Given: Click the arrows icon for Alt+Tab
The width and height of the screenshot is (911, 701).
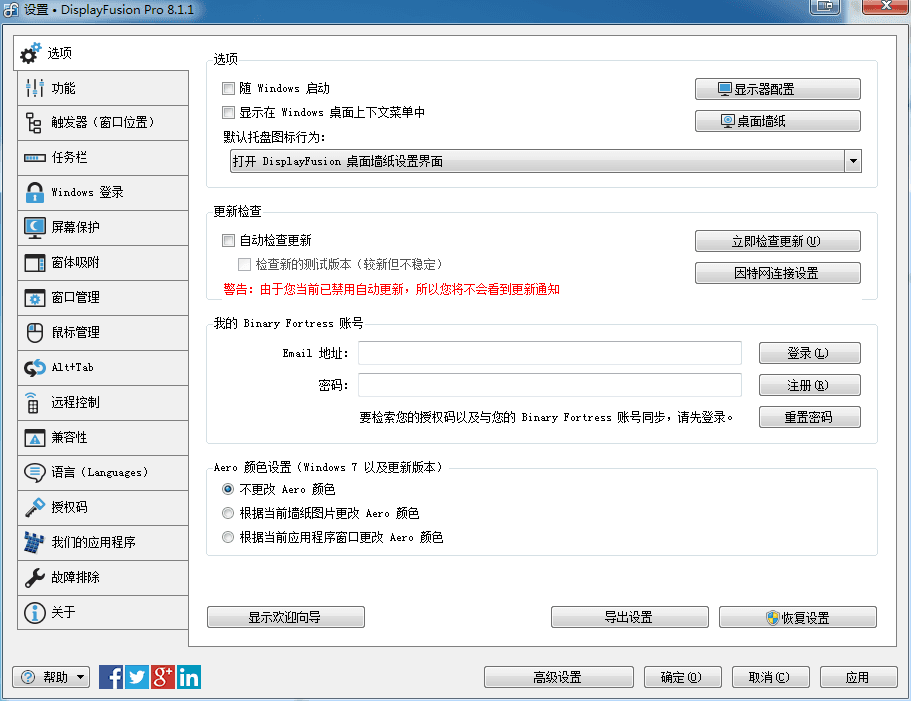Looking at the screenshot, I should (35, 368).
